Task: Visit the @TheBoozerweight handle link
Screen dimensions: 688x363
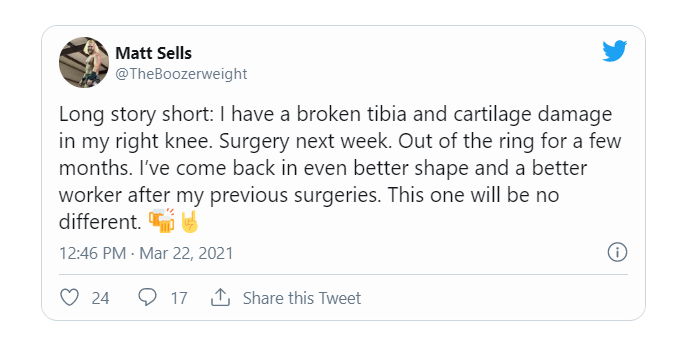Action: (181, 74)
